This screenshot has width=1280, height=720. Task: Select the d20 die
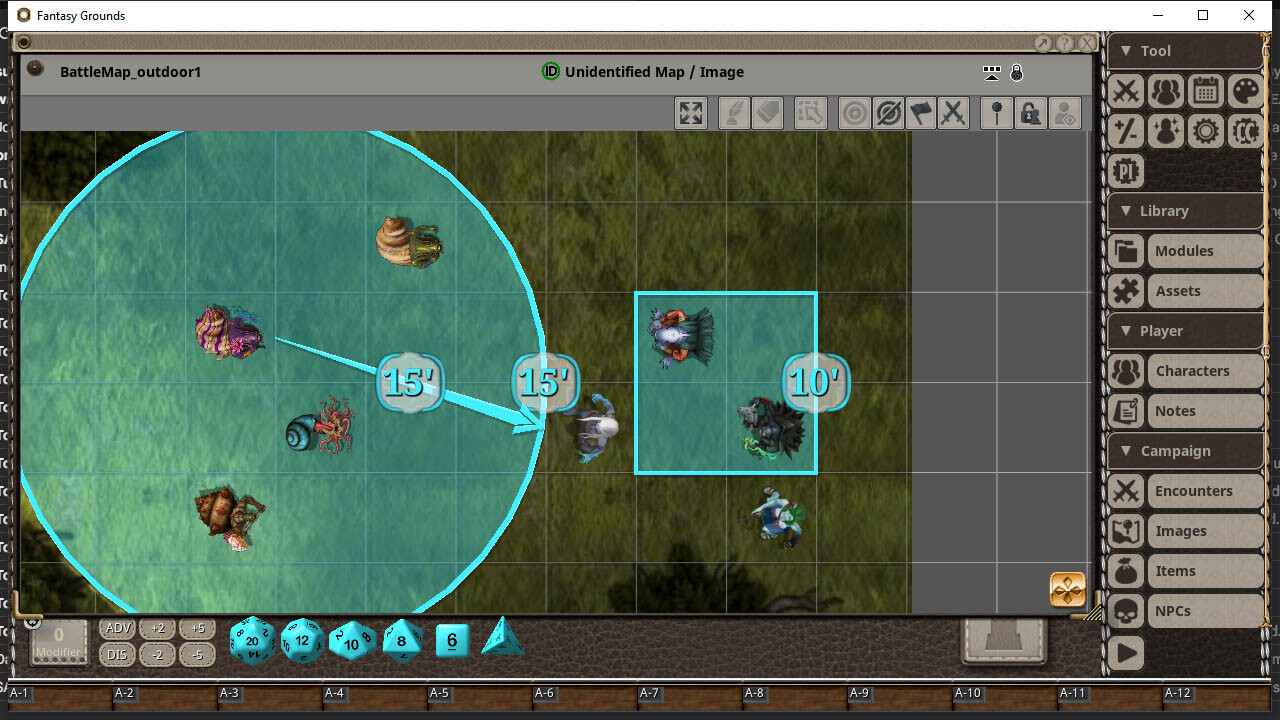(x=252, y=641)
